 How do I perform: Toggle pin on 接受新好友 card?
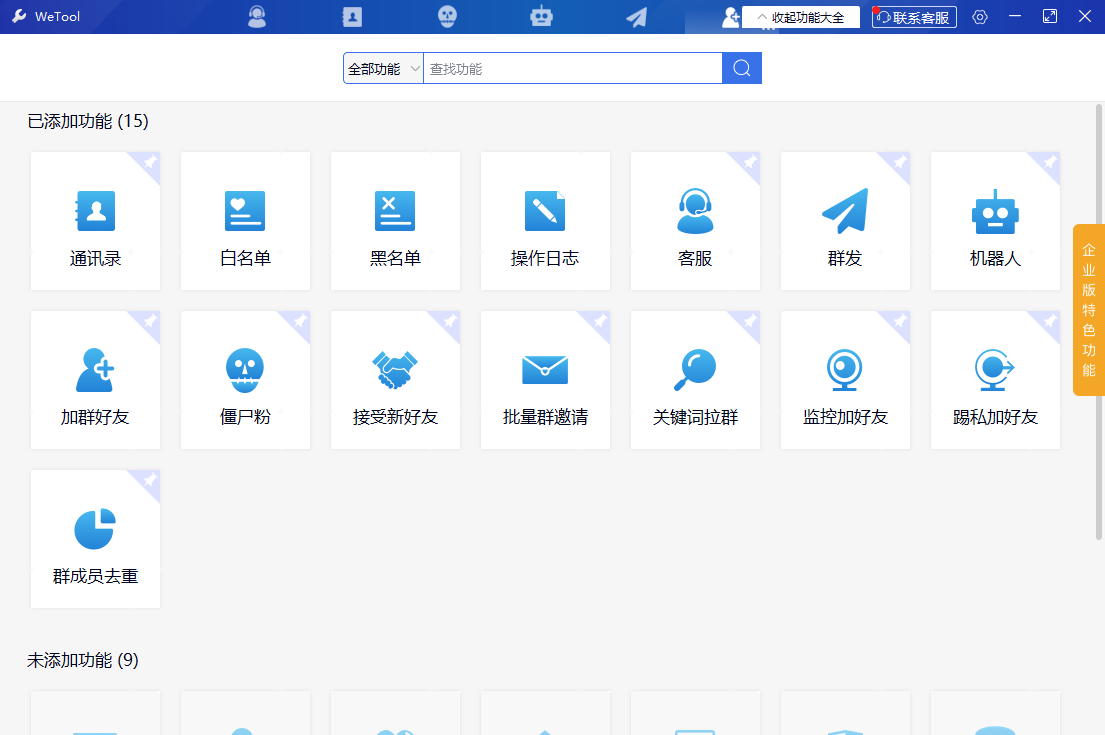click(450, 322)
